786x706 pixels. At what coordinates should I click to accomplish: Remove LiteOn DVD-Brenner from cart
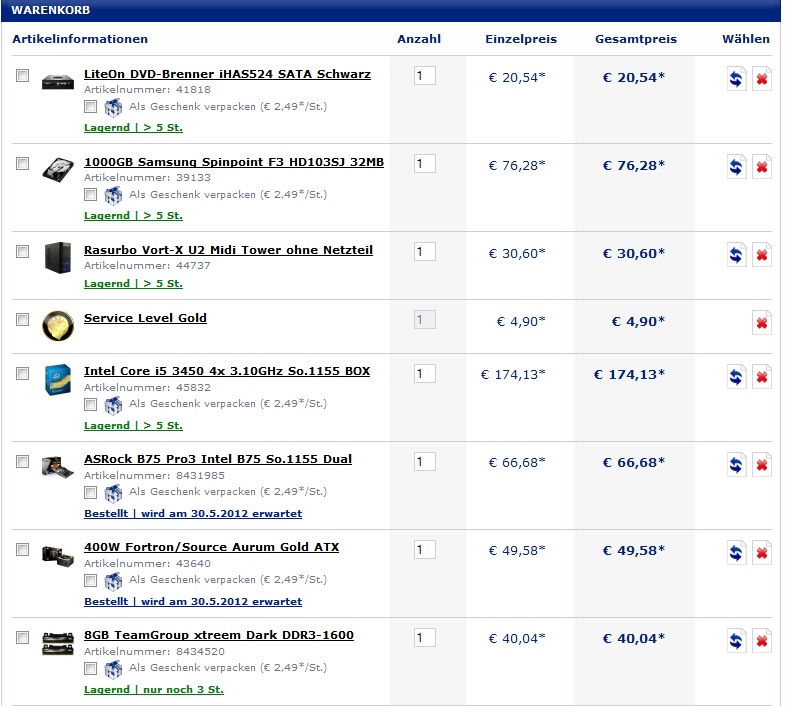coord(761,79)
